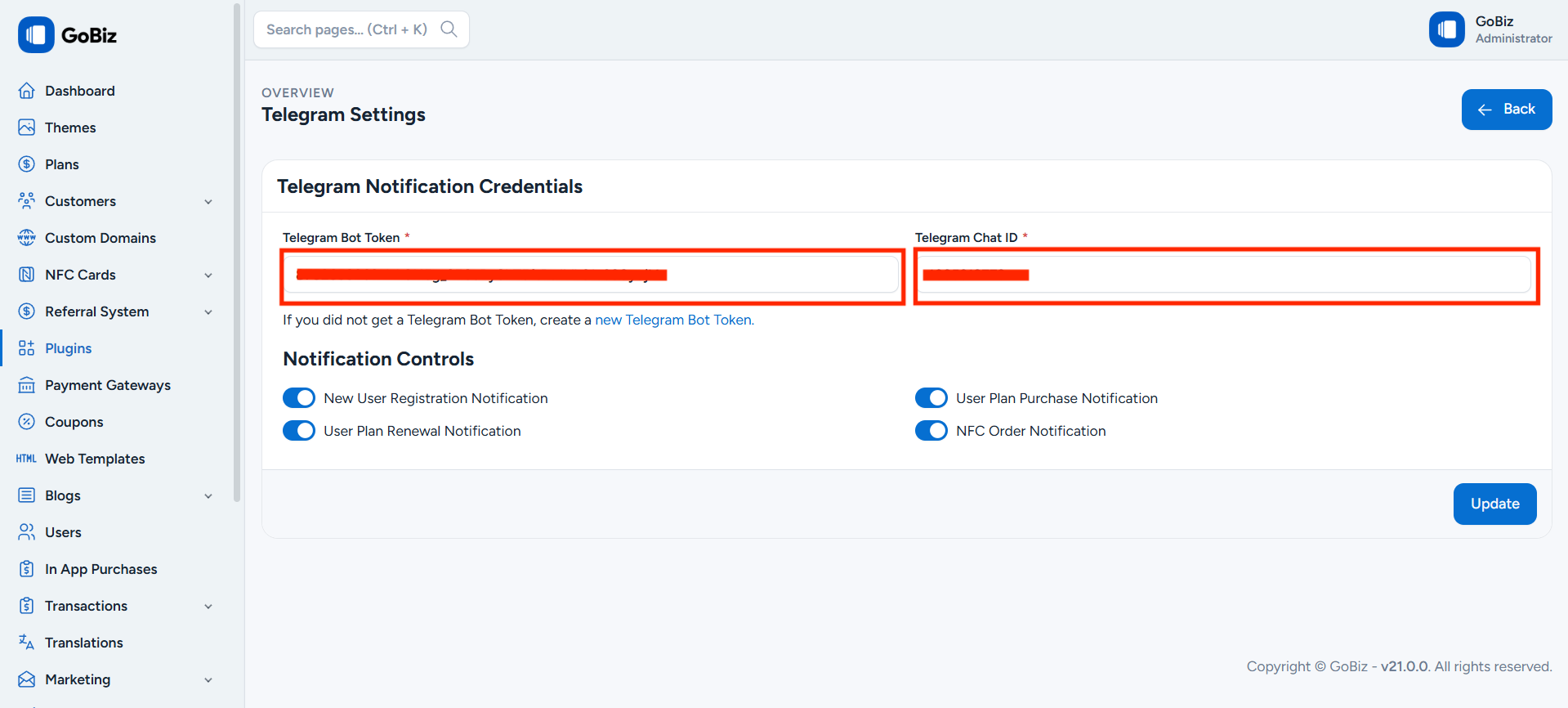Click the sidebar vertical scrollbar
Screen dimensions: 1568x708
(237, 252)
